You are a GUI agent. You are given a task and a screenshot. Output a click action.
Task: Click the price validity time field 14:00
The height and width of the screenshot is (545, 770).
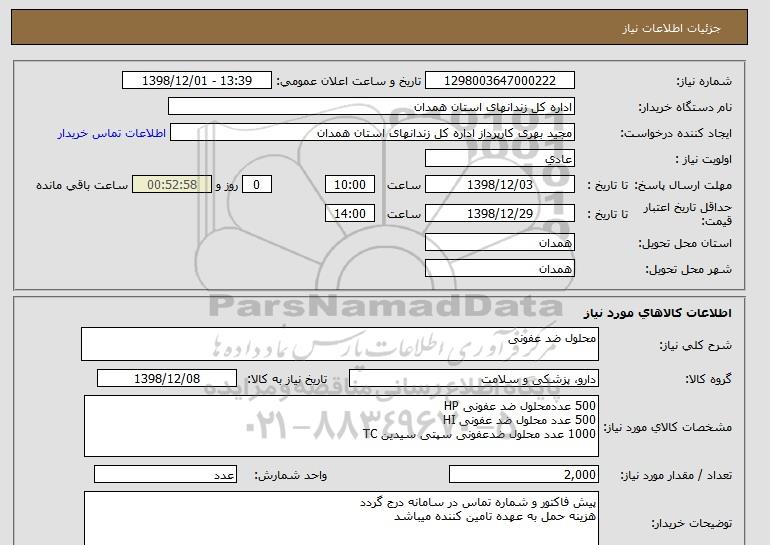point(350,214)
